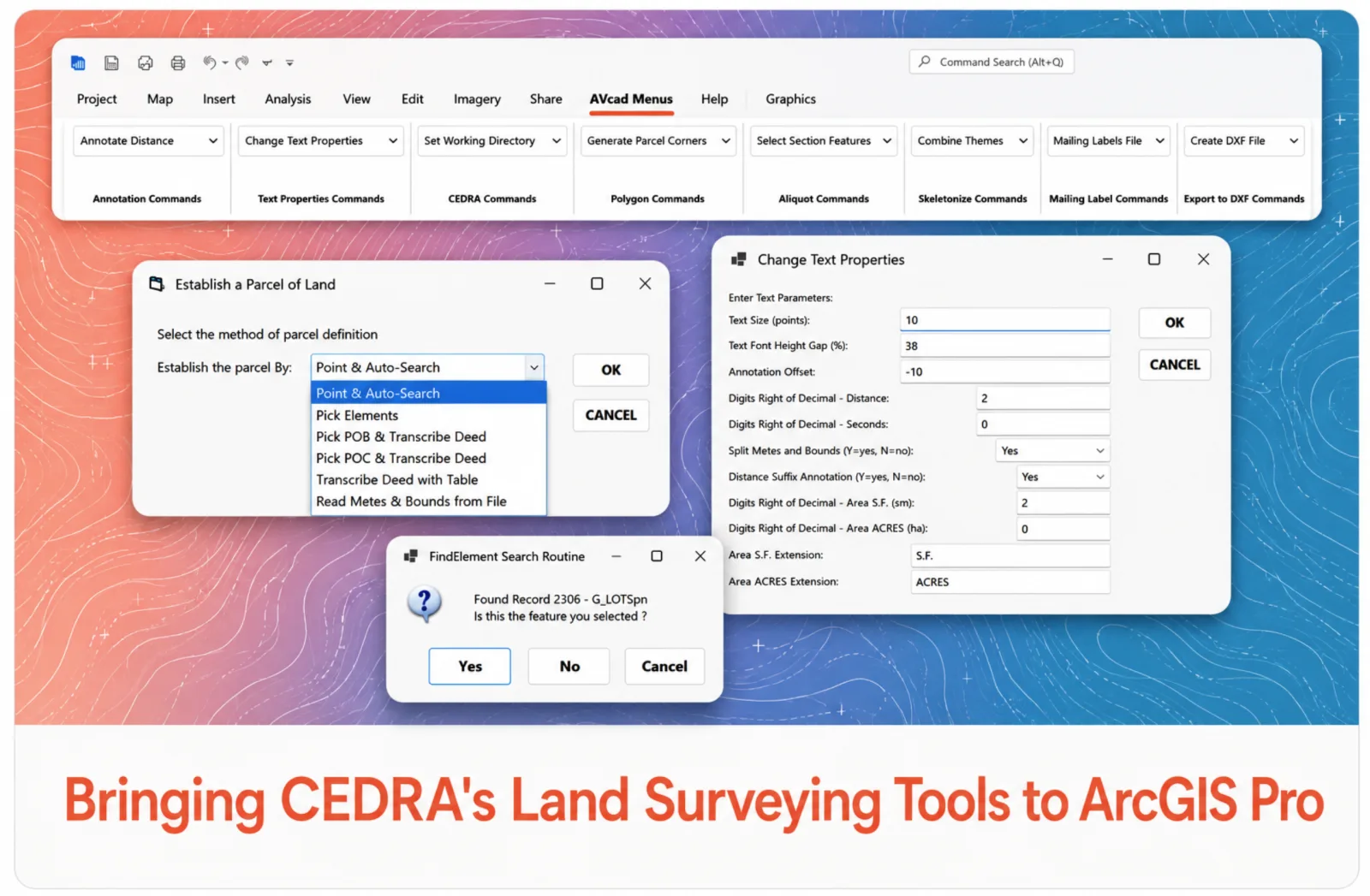Click the Text Font Height Gap field
This screenshot has height=896, width=1370.
tap(1005, 346)
